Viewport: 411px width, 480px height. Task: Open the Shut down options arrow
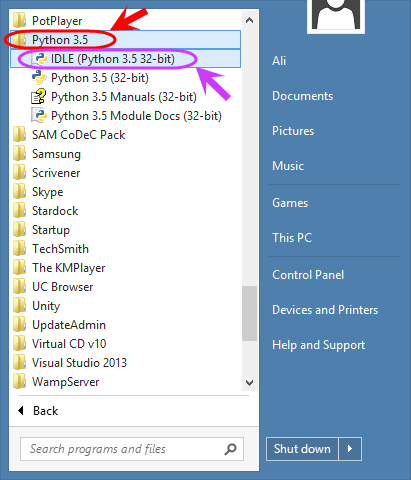(x=350, y=449)
